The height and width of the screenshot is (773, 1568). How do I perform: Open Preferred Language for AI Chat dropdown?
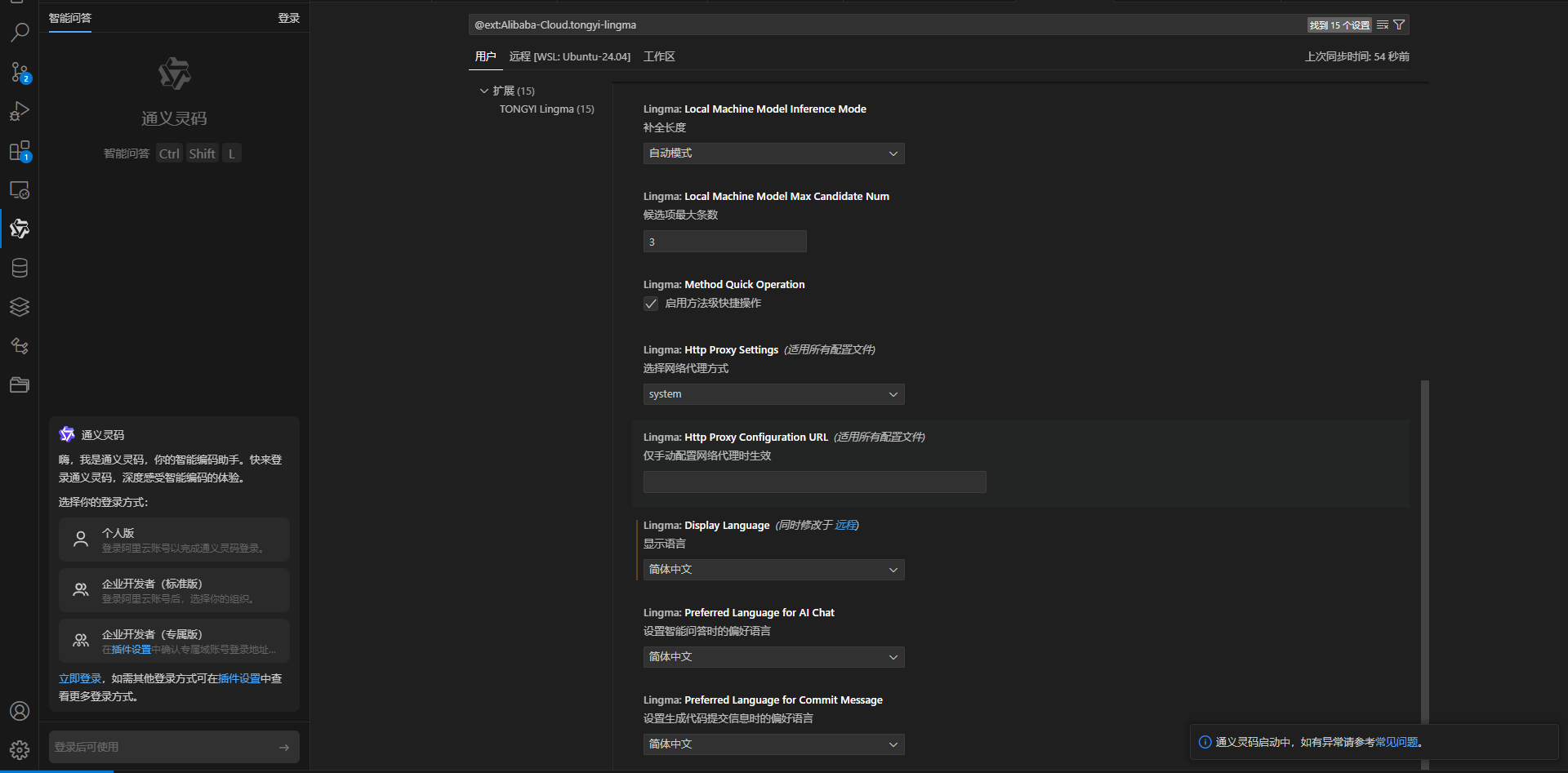773,657
